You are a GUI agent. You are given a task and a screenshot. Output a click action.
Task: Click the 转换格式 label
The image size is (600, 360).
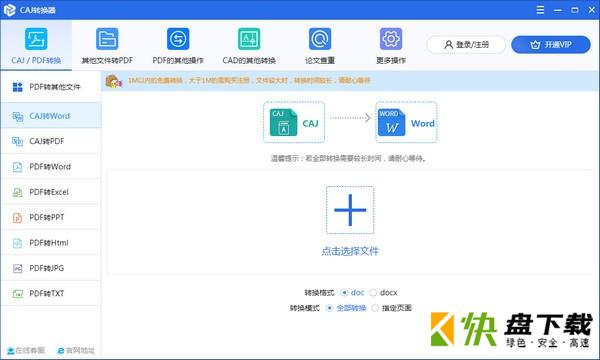tap(319, 293)
